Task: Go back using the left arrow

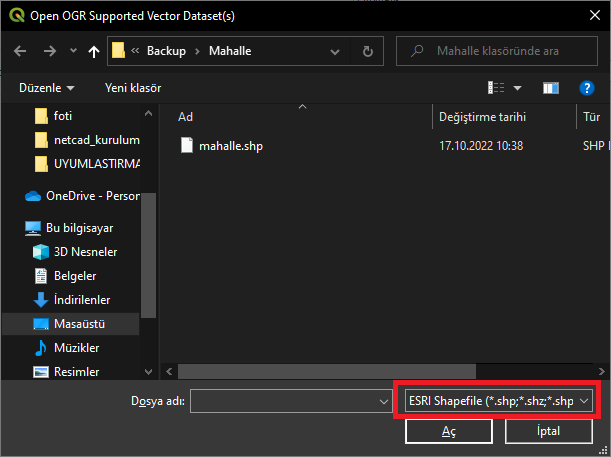Action: pos(20,51)
